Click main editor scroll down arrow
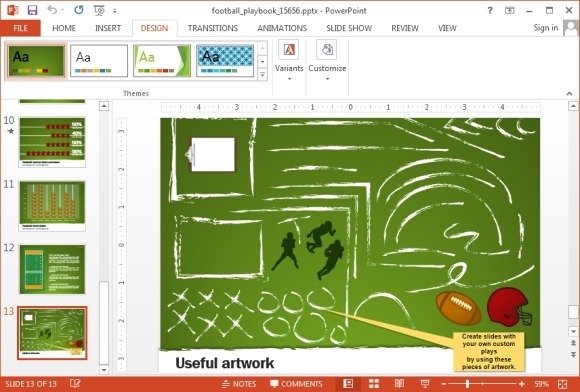The width and height of the screenshot is (580, 392). [573, 331]
